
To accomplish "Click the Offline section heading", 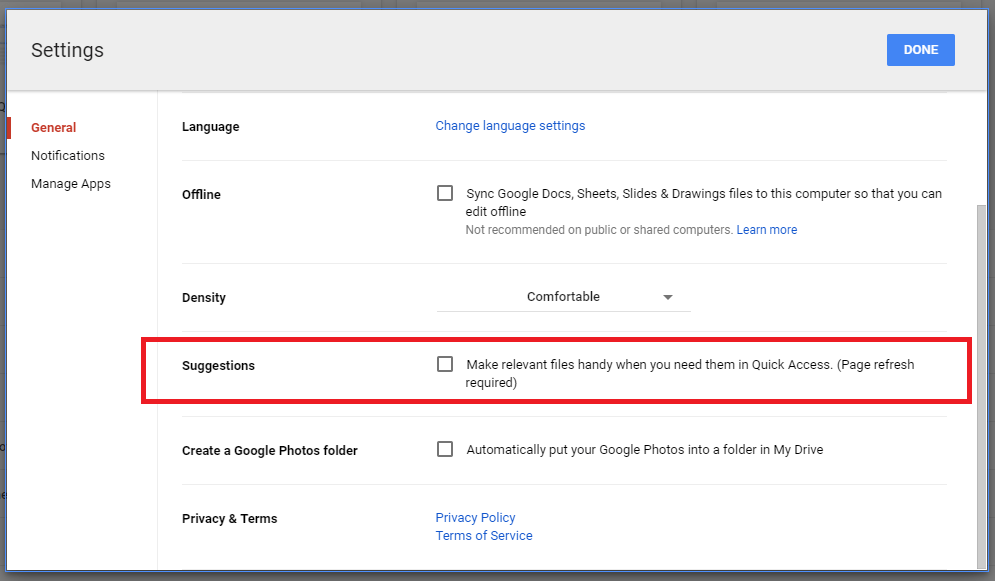I will click(x=201, y=194).
